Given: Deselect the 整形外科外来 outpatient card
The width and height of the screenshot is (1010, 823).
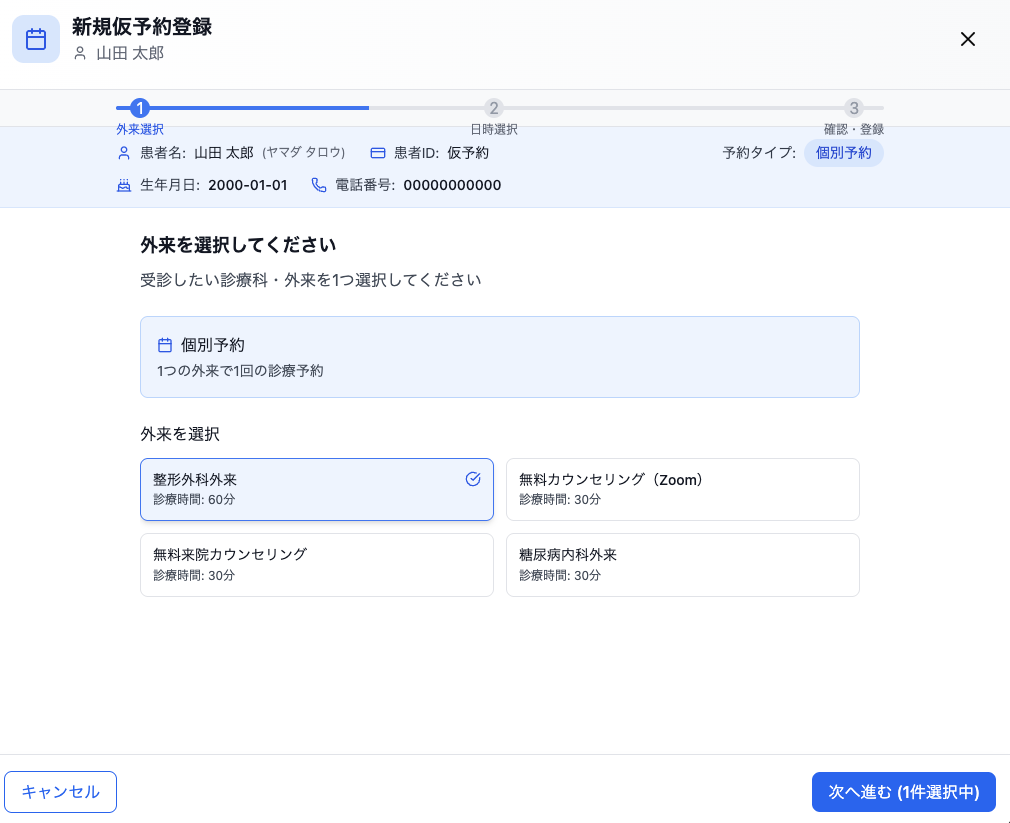Looking at the screenshot, I should [x=317, y=489].
